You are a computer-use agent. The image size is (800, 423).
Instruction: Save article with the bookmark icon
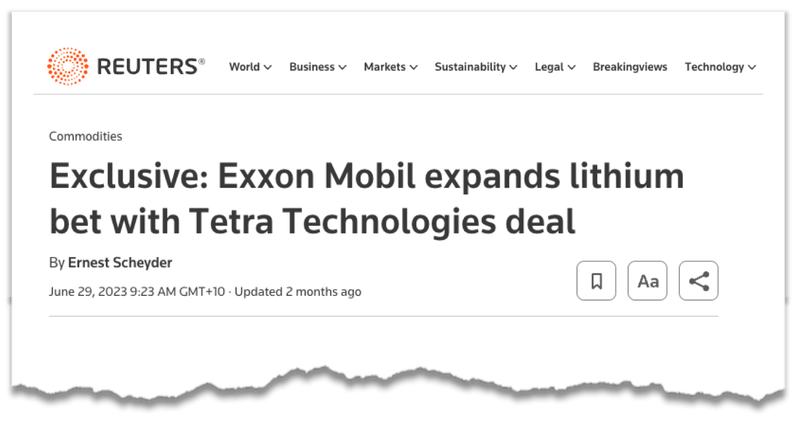[596, 281]
